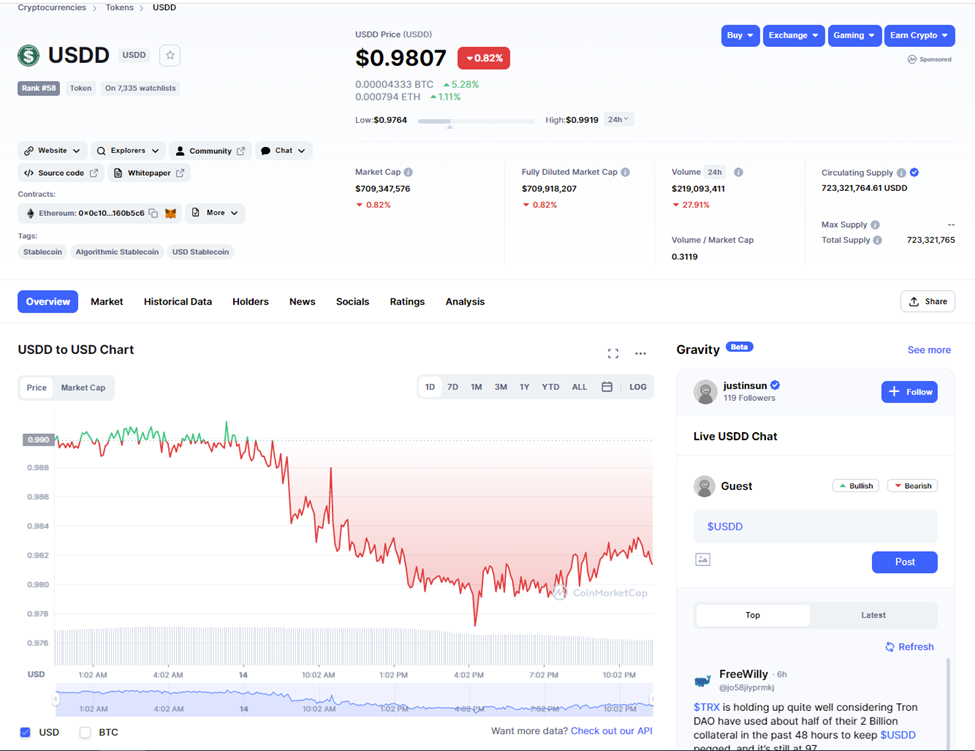Click the image upload icon in chat

703,559
